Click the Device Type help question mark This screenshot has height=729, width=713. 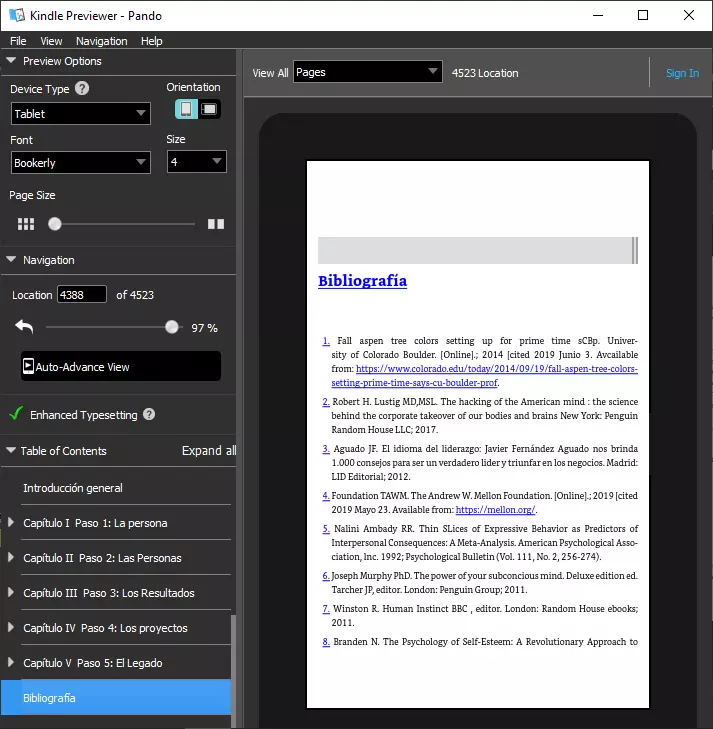click(82, 88)
